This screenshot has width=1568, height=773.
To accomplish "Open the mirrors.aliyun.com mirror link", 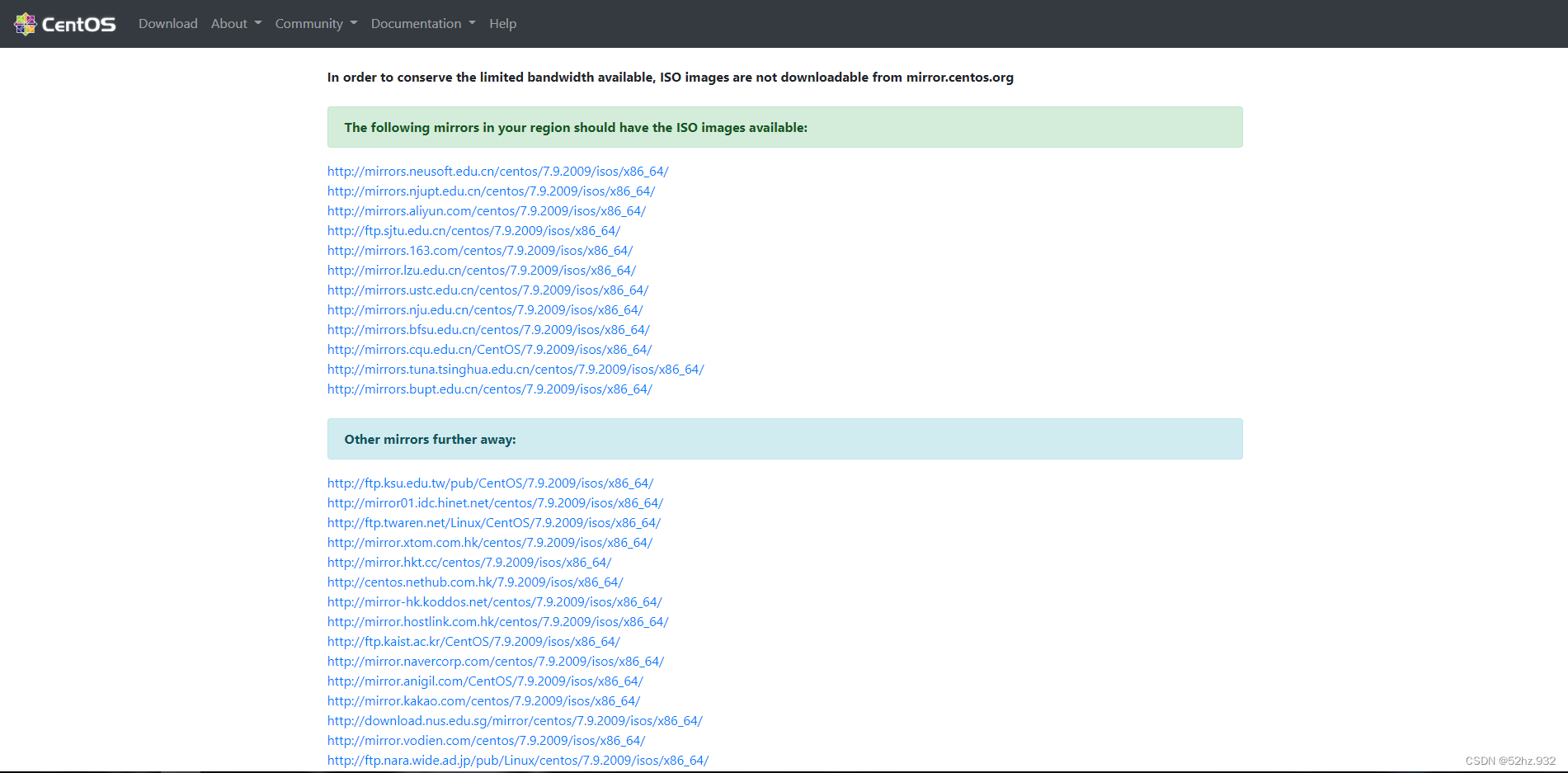I will [x=487, y=211].
